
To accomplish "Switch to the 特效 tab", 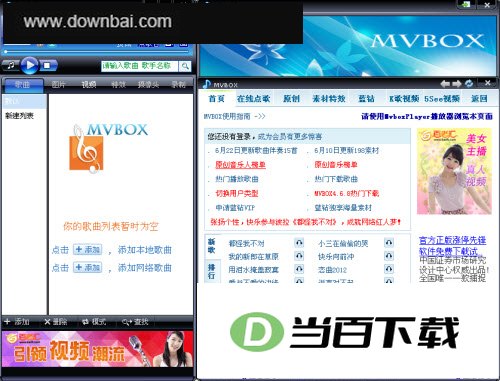I will point(119,85).
